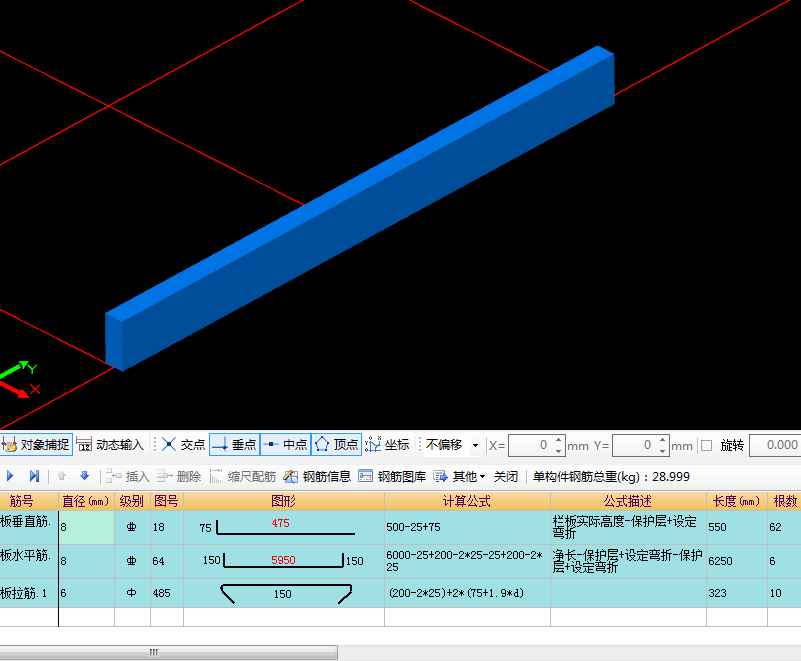Open 钢筋信息 rebar info
The height and width of the screenshot is (661, 801).
point(317,477)
